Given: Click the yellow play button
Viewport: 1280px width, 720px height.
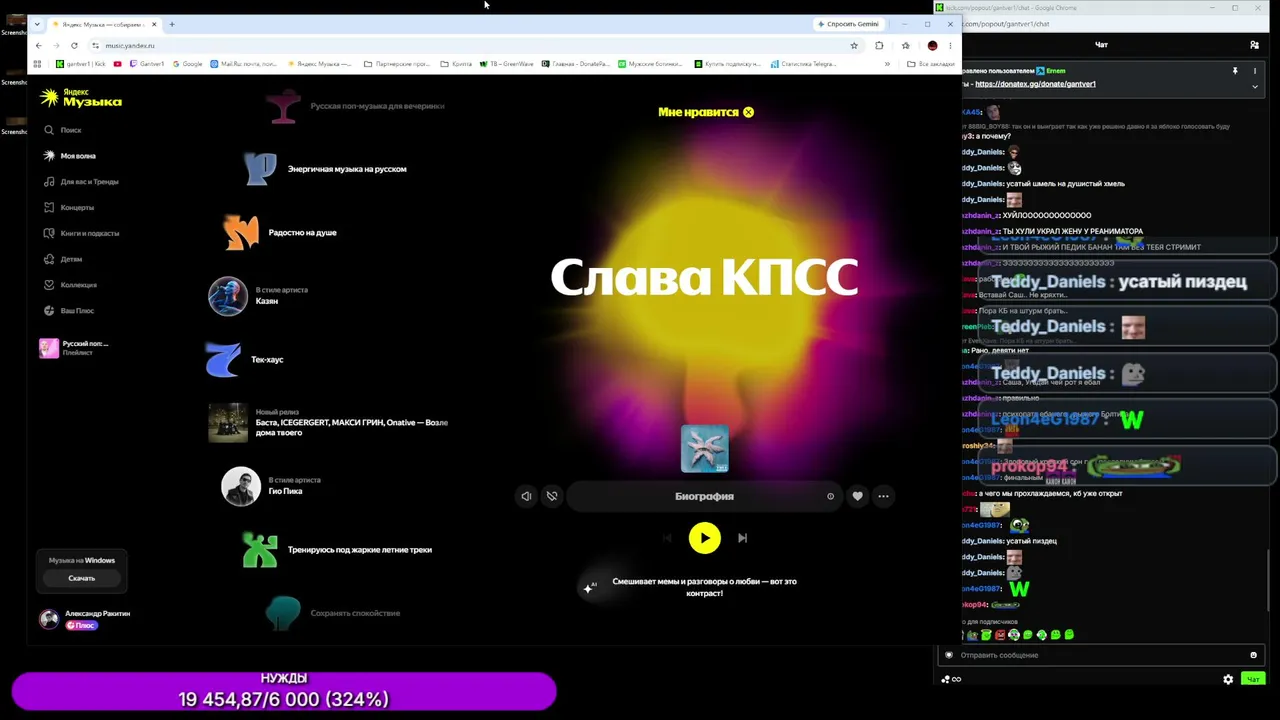Looking at the screenshot, I should click(x=705, y=538).
